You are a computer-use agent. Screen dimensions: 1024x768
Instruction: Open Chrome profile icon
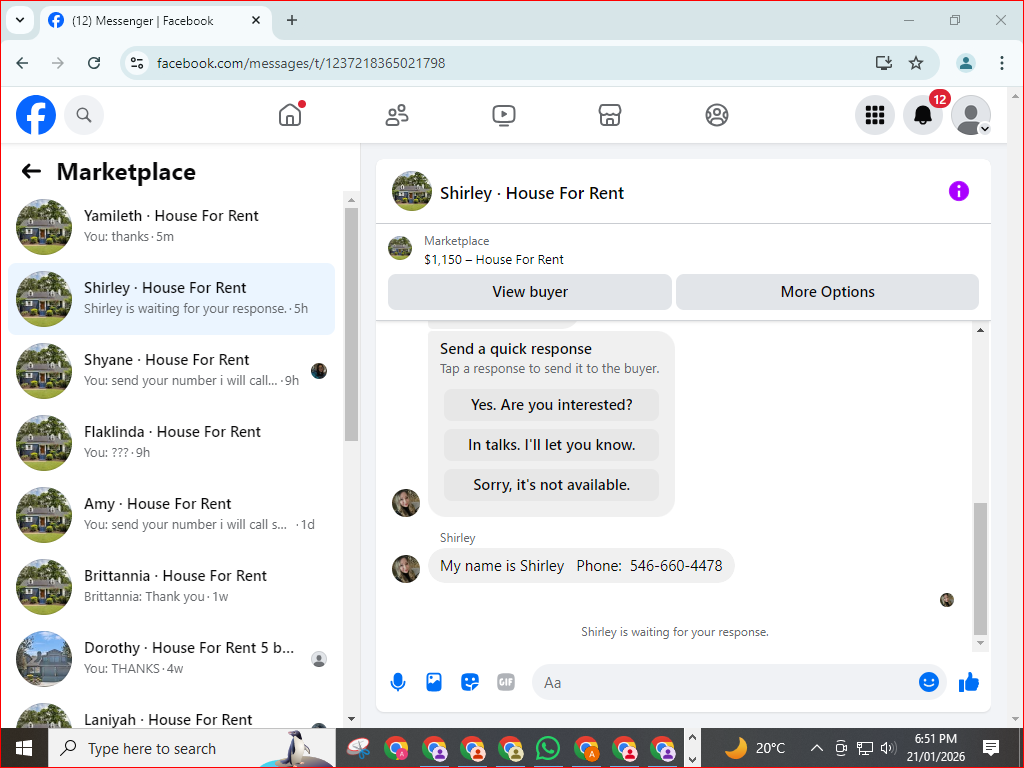[966, 63]
